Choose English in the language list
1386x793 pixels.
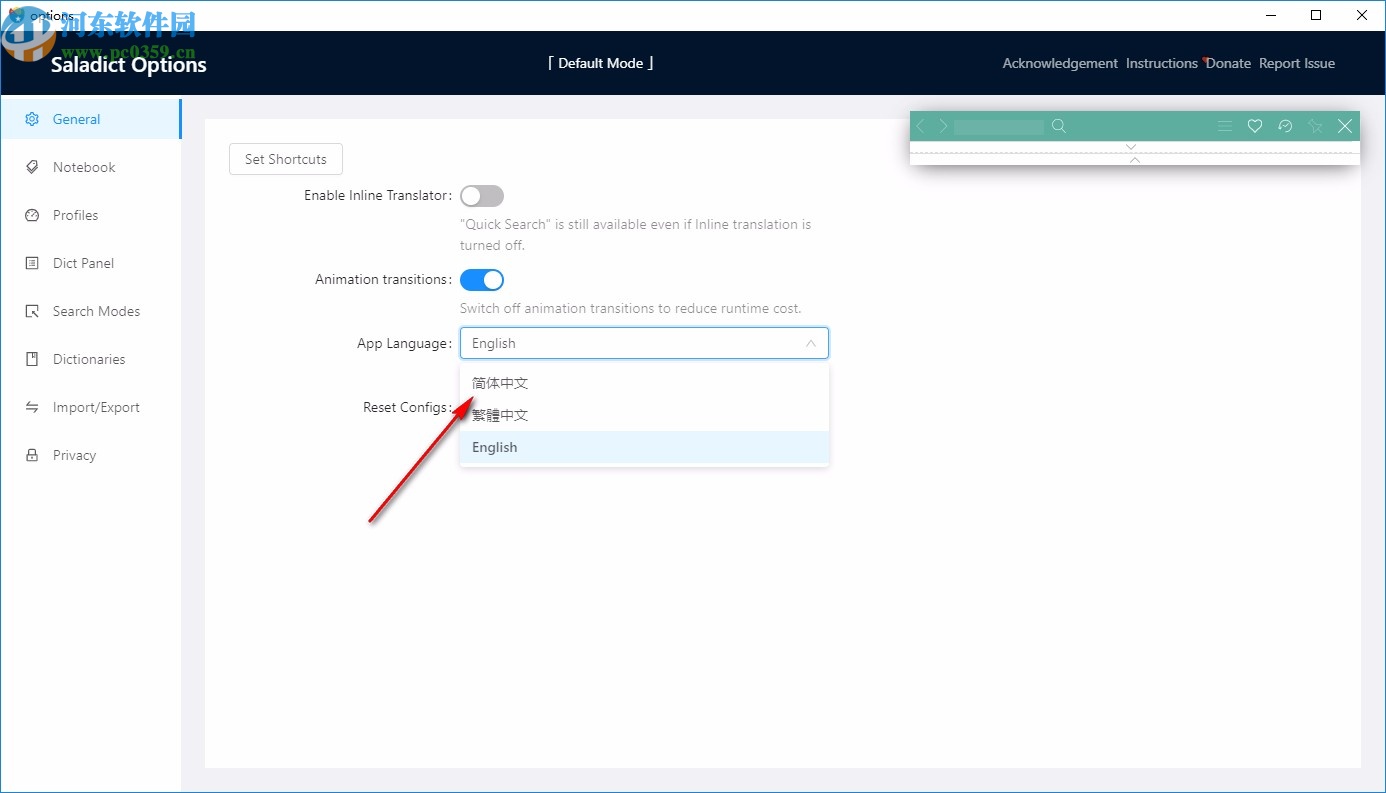click(x=644, y=447)
